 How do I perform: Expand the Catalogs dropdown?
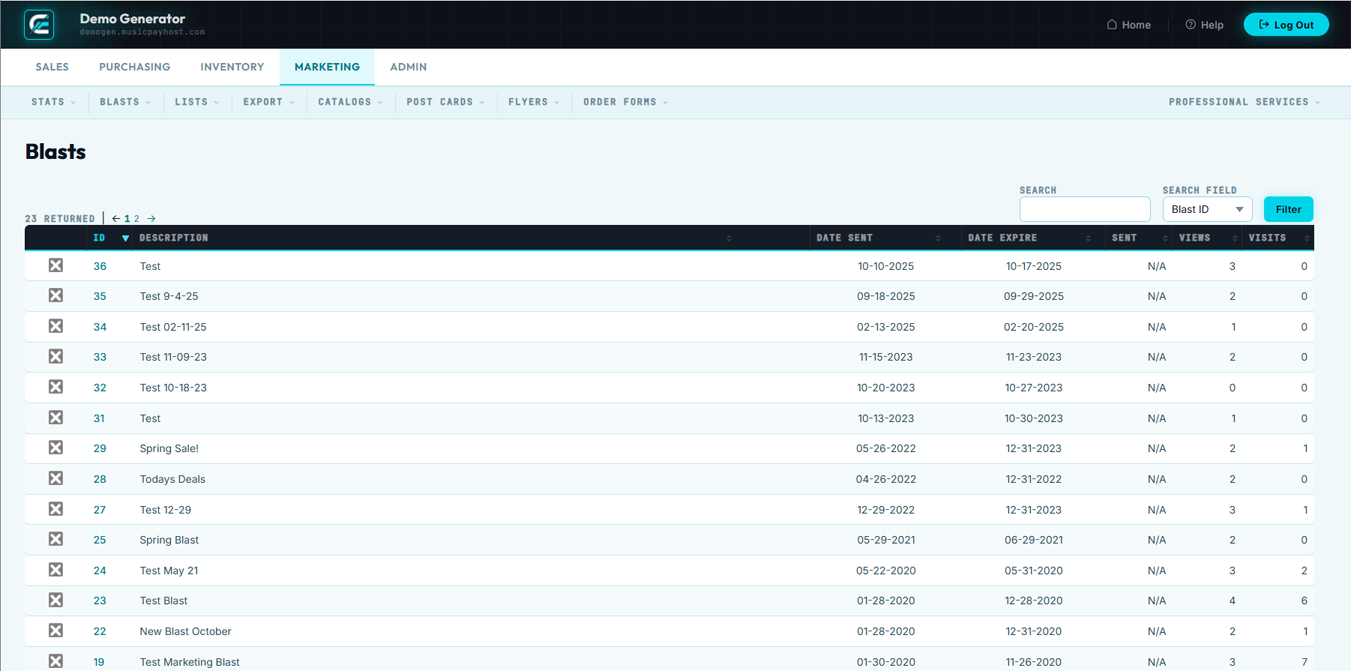350,102
